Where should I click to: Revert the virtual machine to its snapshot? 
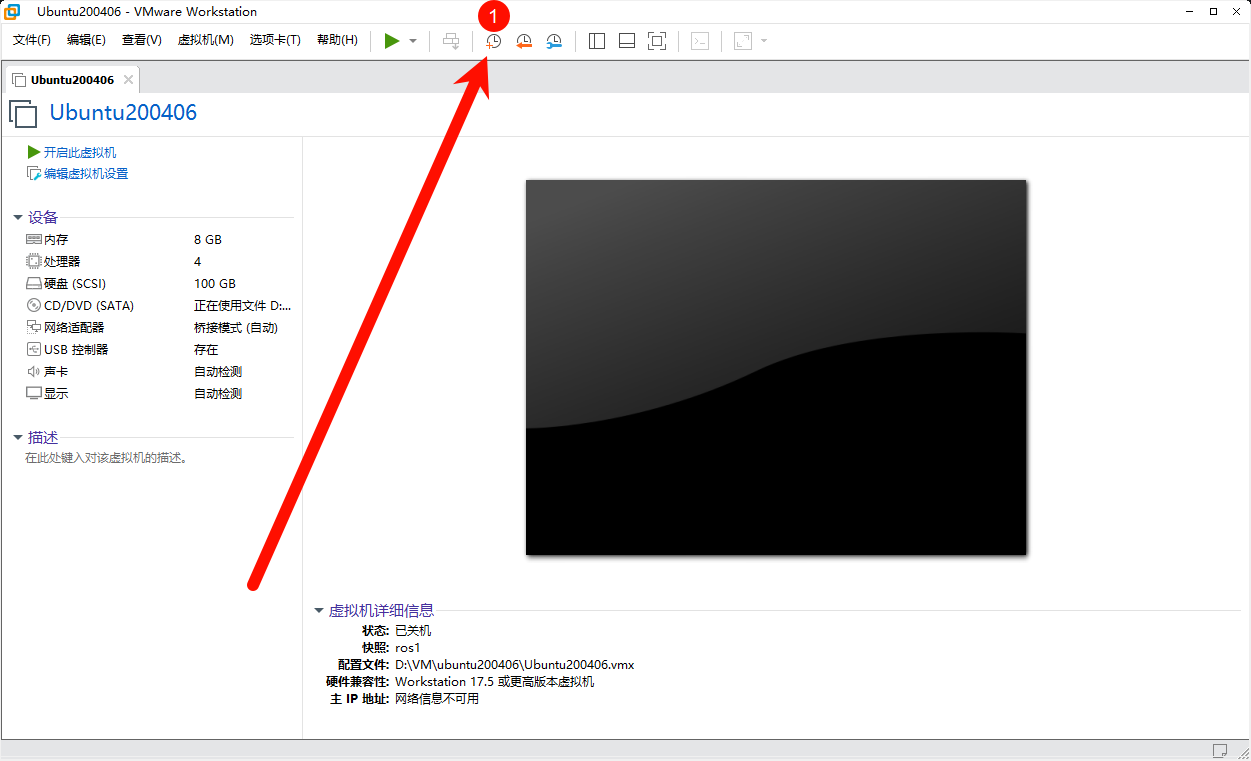[524, 41]
